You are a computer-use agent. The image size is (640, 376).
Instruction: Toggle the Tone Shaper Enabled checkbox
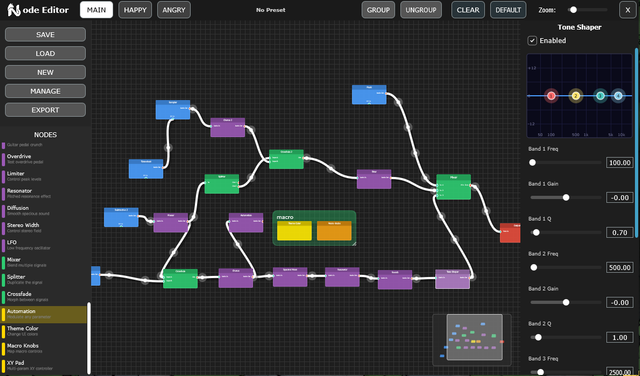coord(532,40)
